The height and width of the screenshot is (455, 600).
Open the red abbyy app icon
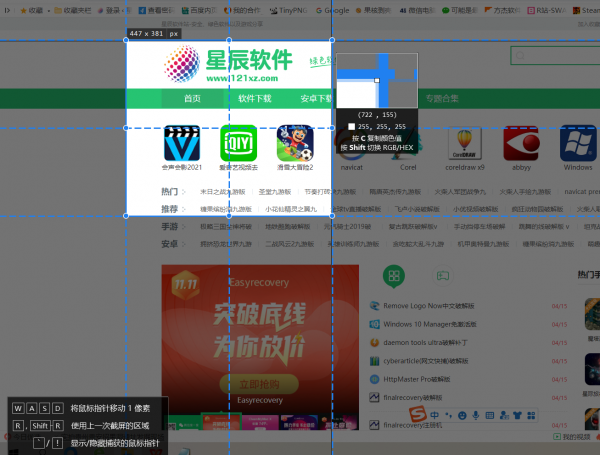pyautogui.click(x=521, y=143)
